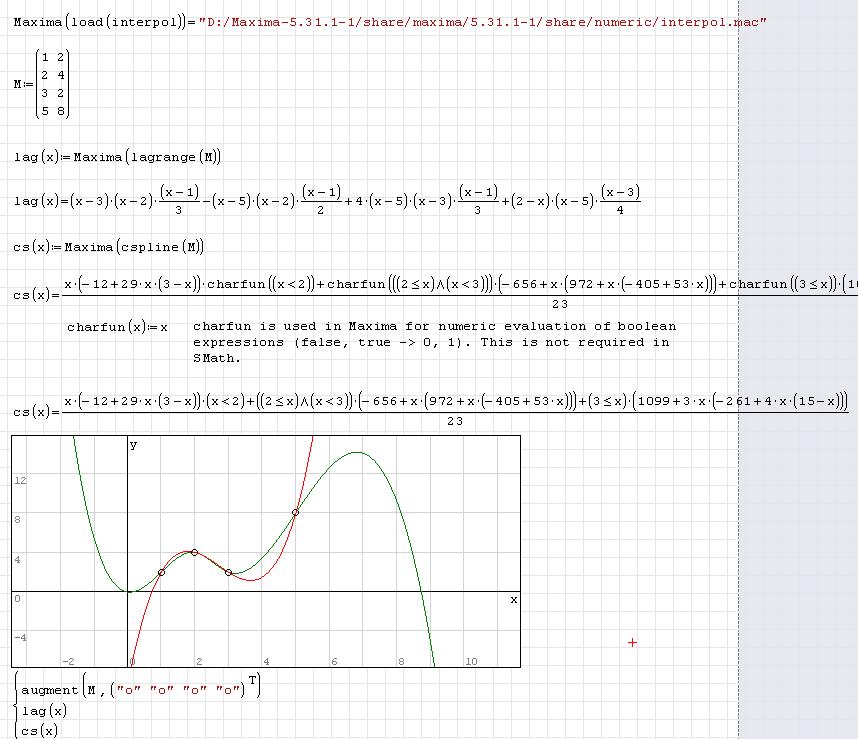This screenshot has height=739, width=858.
Task: Click the x axis label in the plot
Action: (513, 599)
